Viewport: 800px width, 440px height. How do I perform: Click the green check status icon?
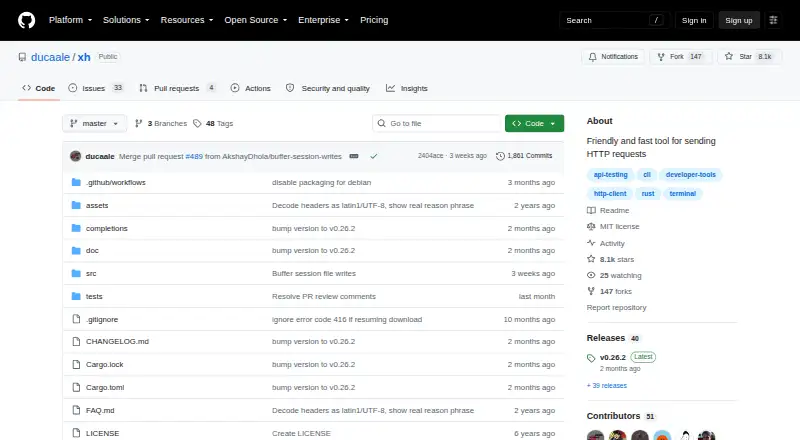(374, 156)
